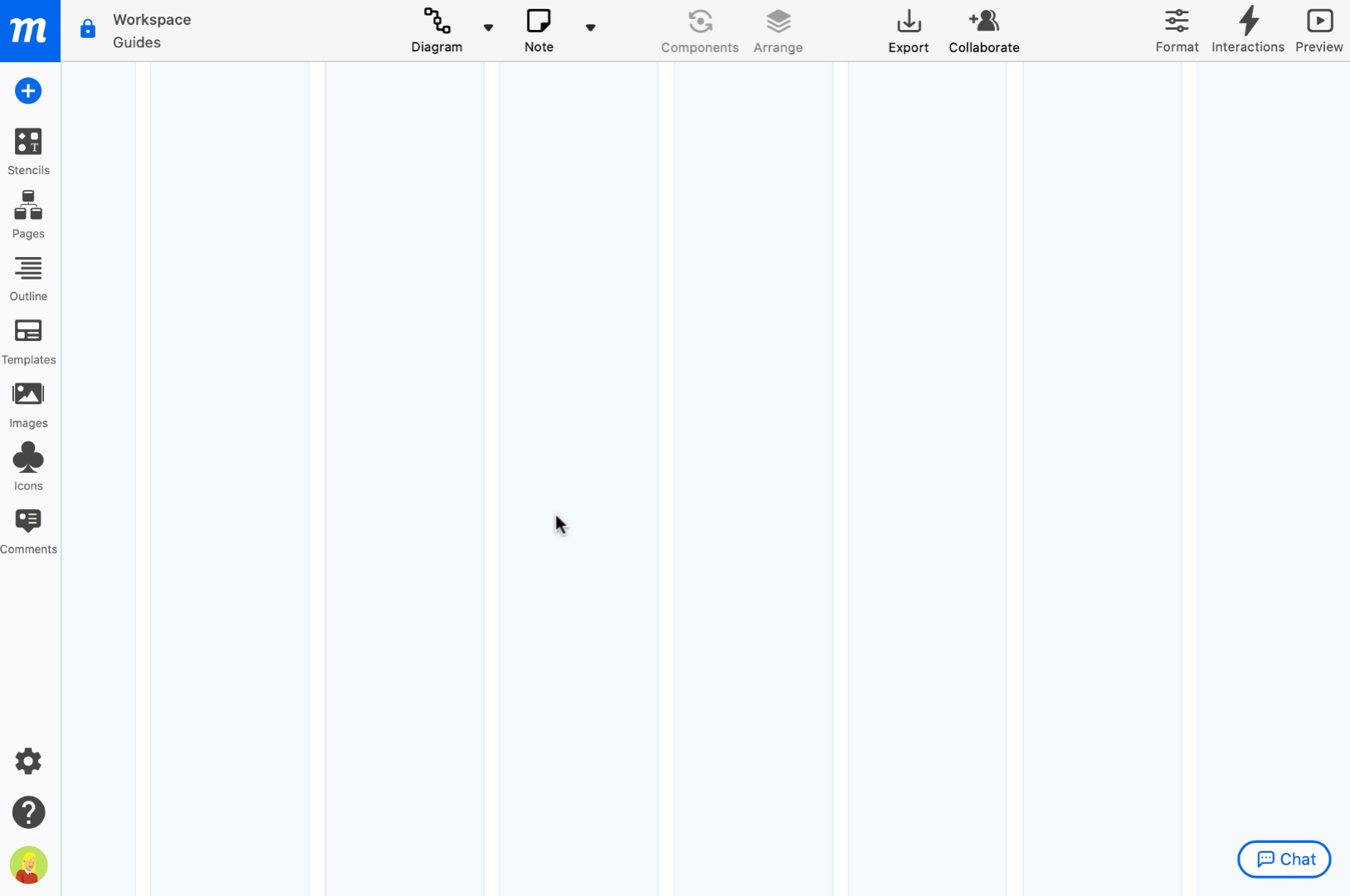Open the Comments panel
1350x896 pixels.
pyautogui.click(x=28, y=529)
